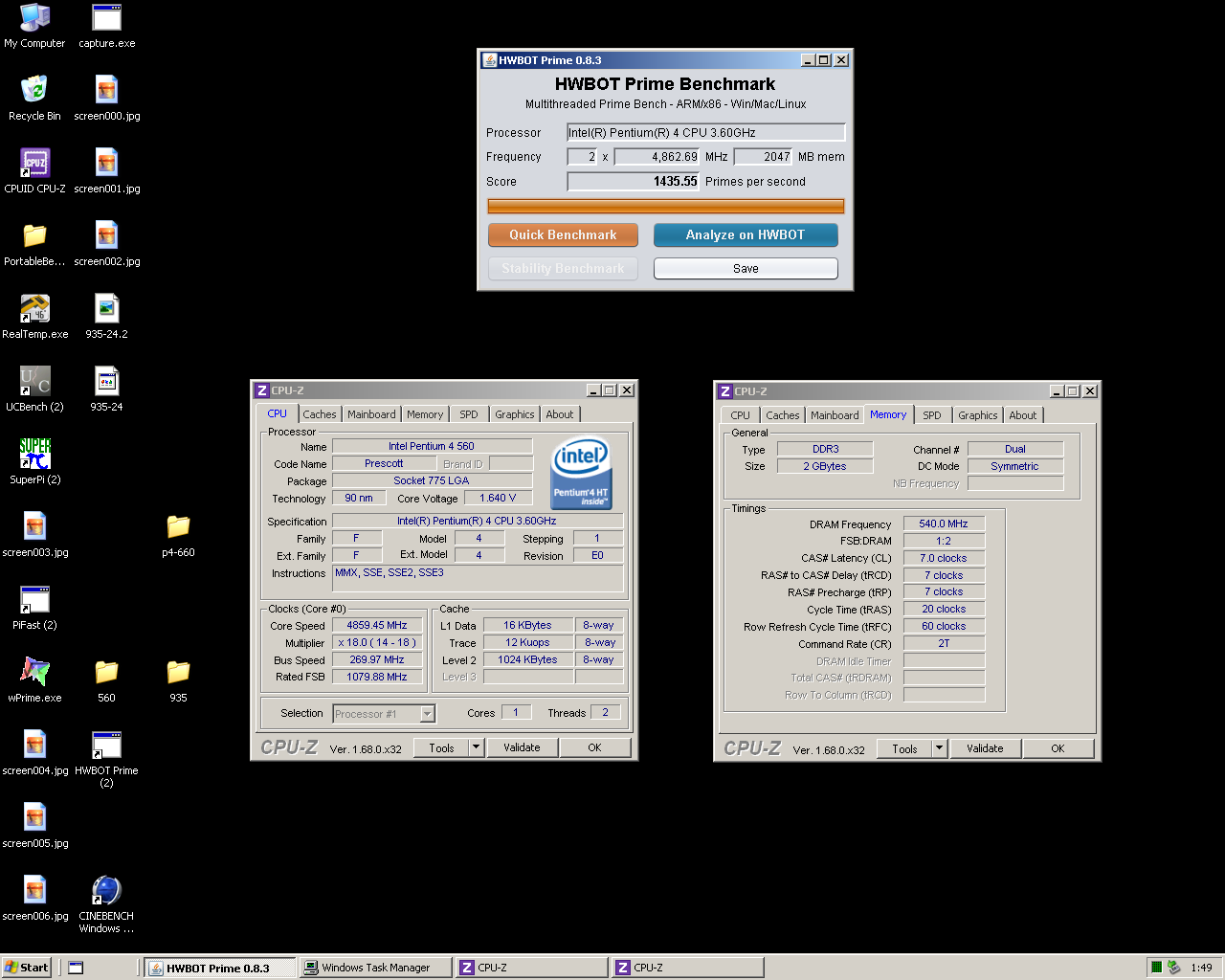
Task: Open capture.exe desktop icon
Action: [x=106, y=26]
